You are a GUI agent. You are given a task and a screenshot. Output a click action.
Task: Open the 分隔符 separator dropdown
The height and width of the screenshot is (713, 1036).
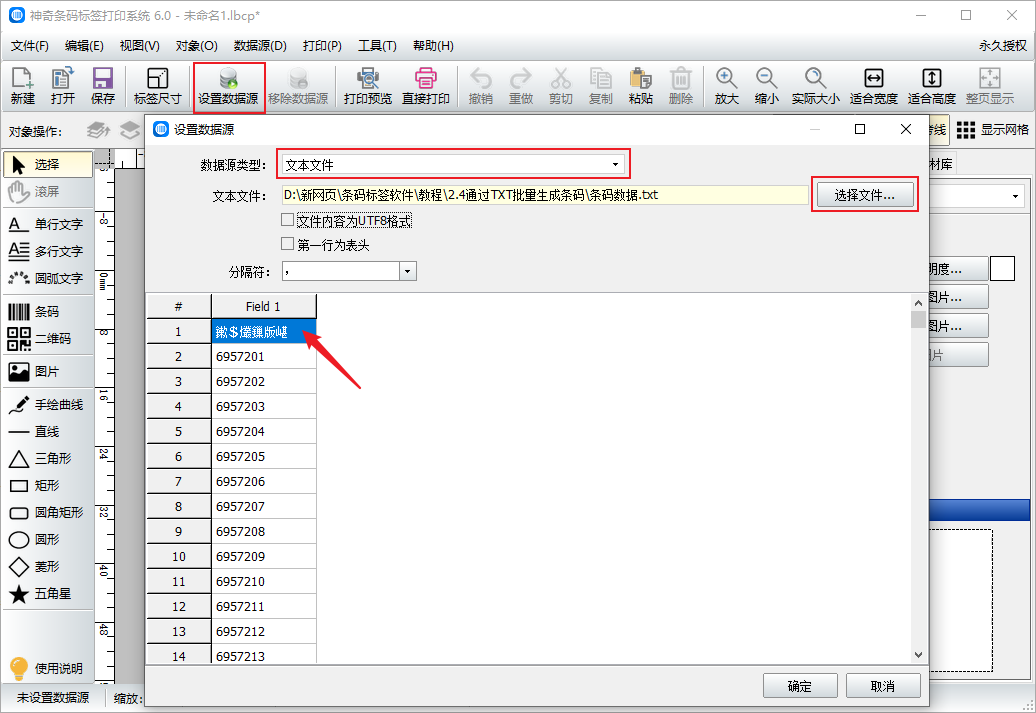(407, 271)
